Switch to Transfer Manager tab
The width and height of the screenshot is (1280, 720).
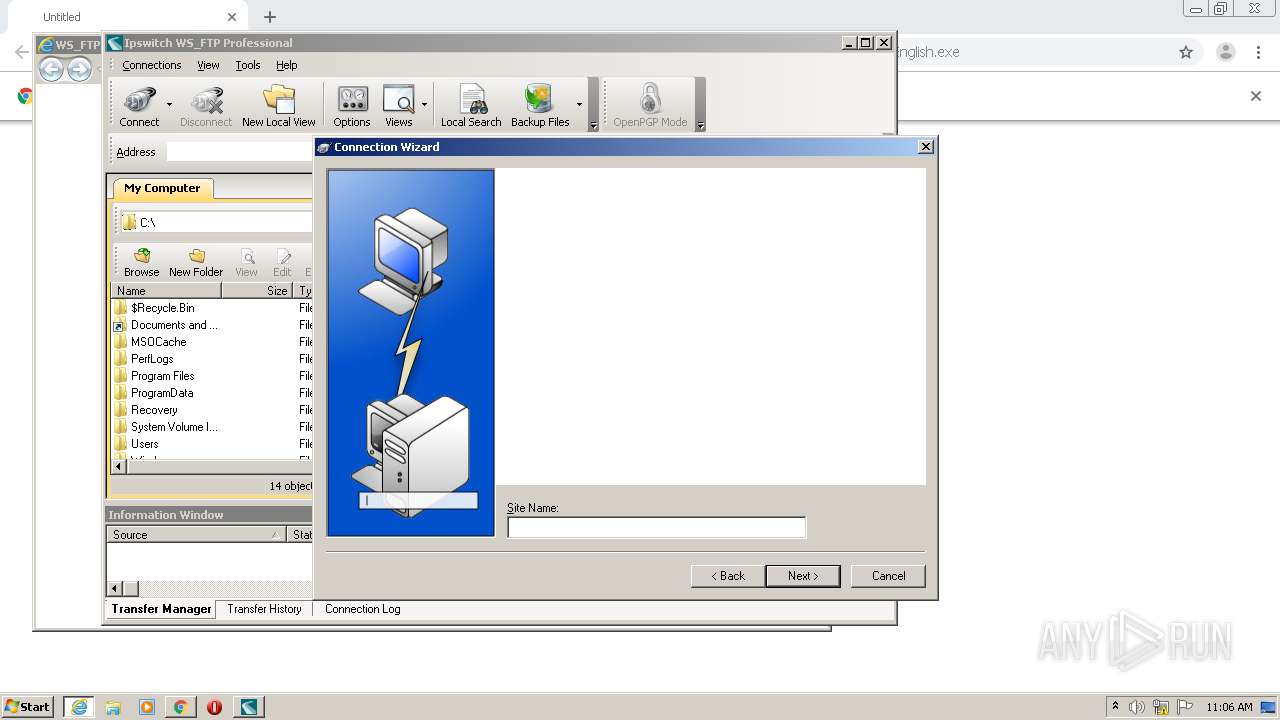tap(161, 609)
